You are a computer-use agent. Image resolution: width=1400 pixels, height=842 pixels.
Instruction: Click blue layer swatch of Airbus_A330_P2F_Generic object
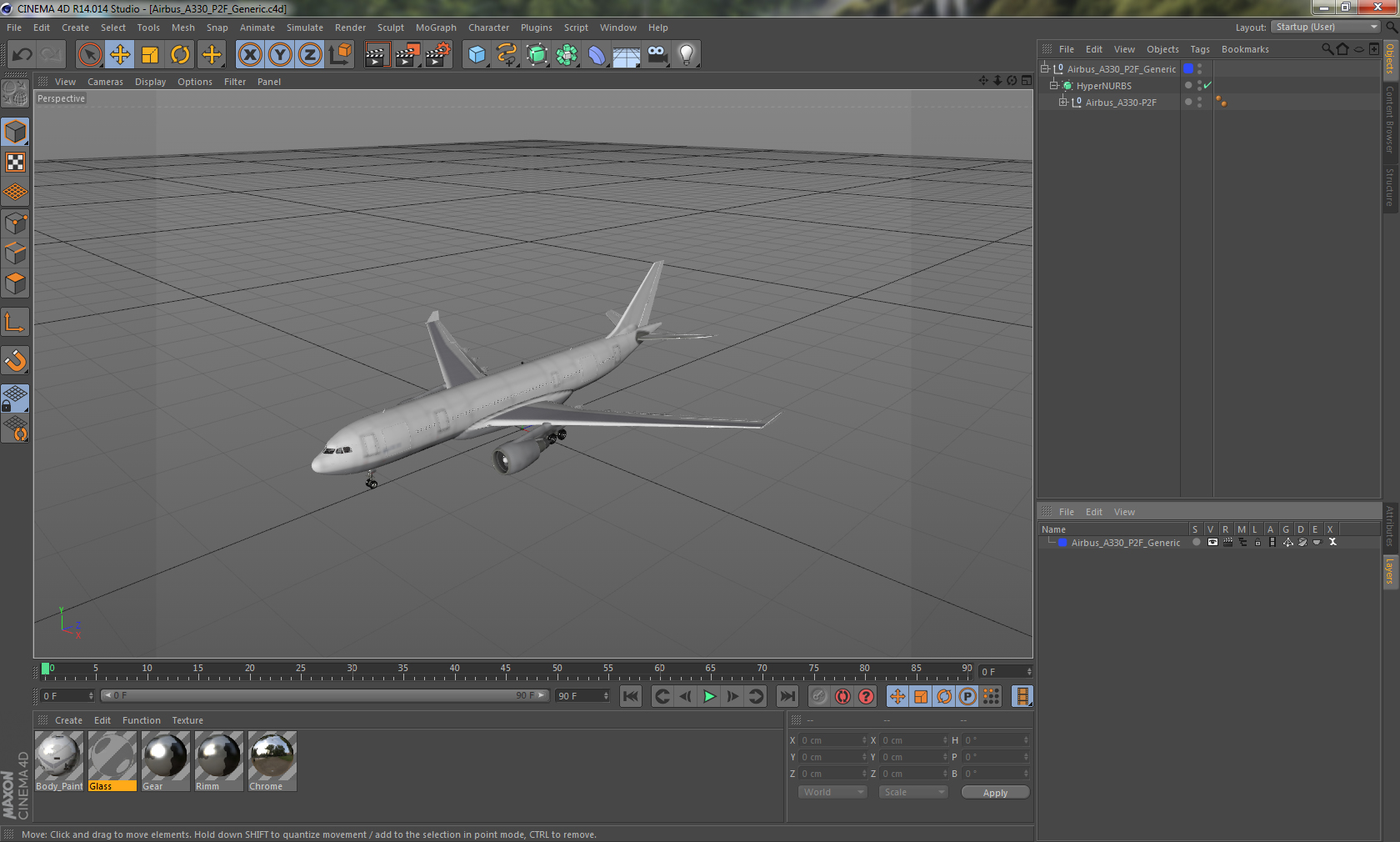pyautogui.click(x=1188, y=68)
